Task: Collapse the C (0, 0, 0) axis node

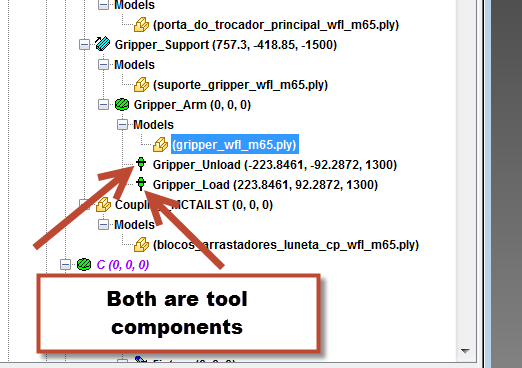Action: [65, 265]
